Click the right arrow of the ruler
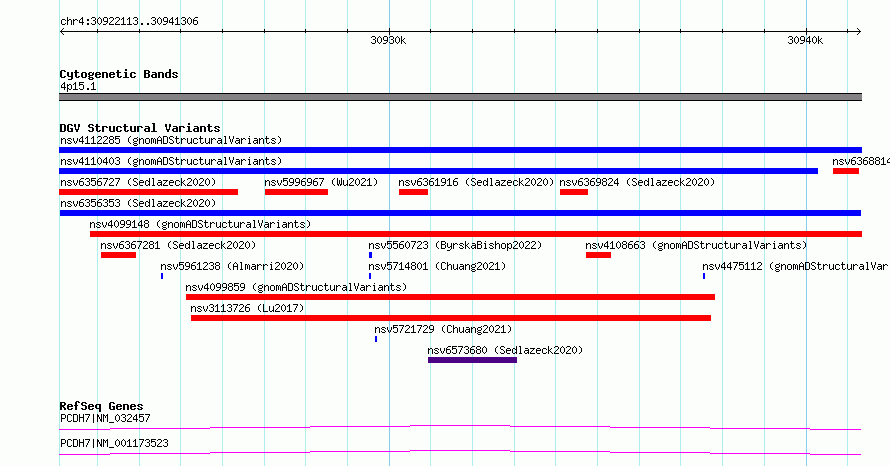 pyautogui.click(x=858, y=32)
